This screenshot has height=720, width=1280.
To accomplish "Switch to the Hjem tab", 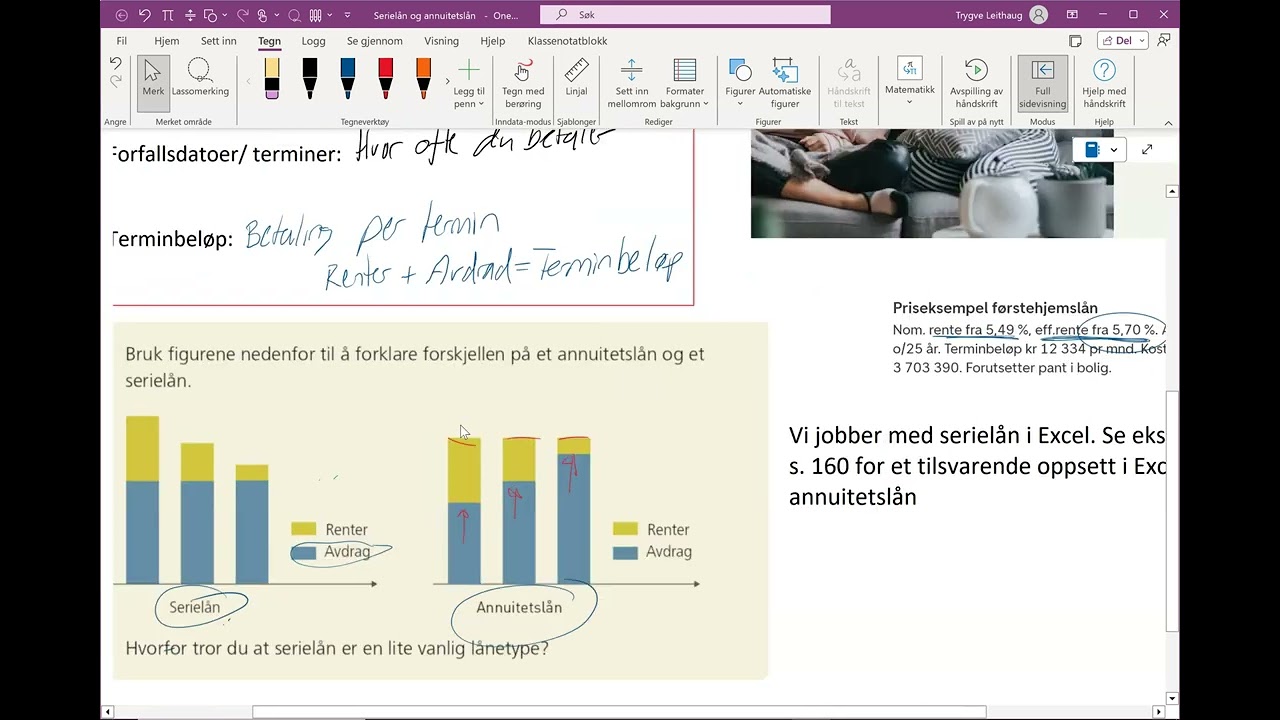I will tap(167, 41).
